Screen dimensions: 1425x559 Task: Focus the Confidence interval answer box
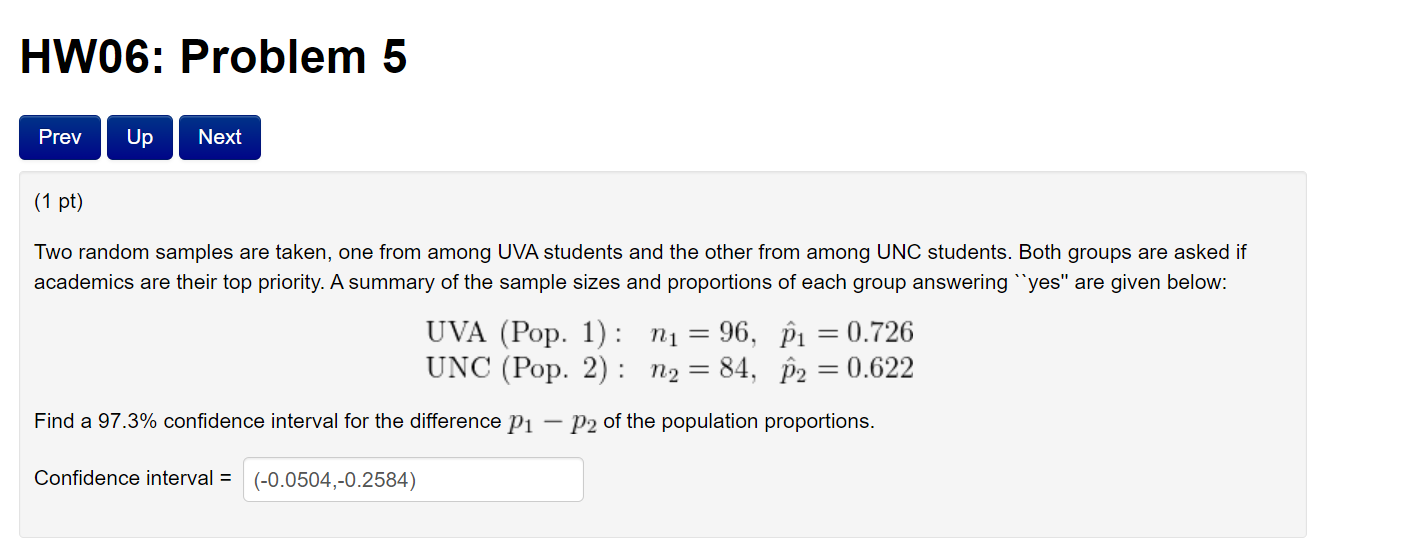coord(413,480)
